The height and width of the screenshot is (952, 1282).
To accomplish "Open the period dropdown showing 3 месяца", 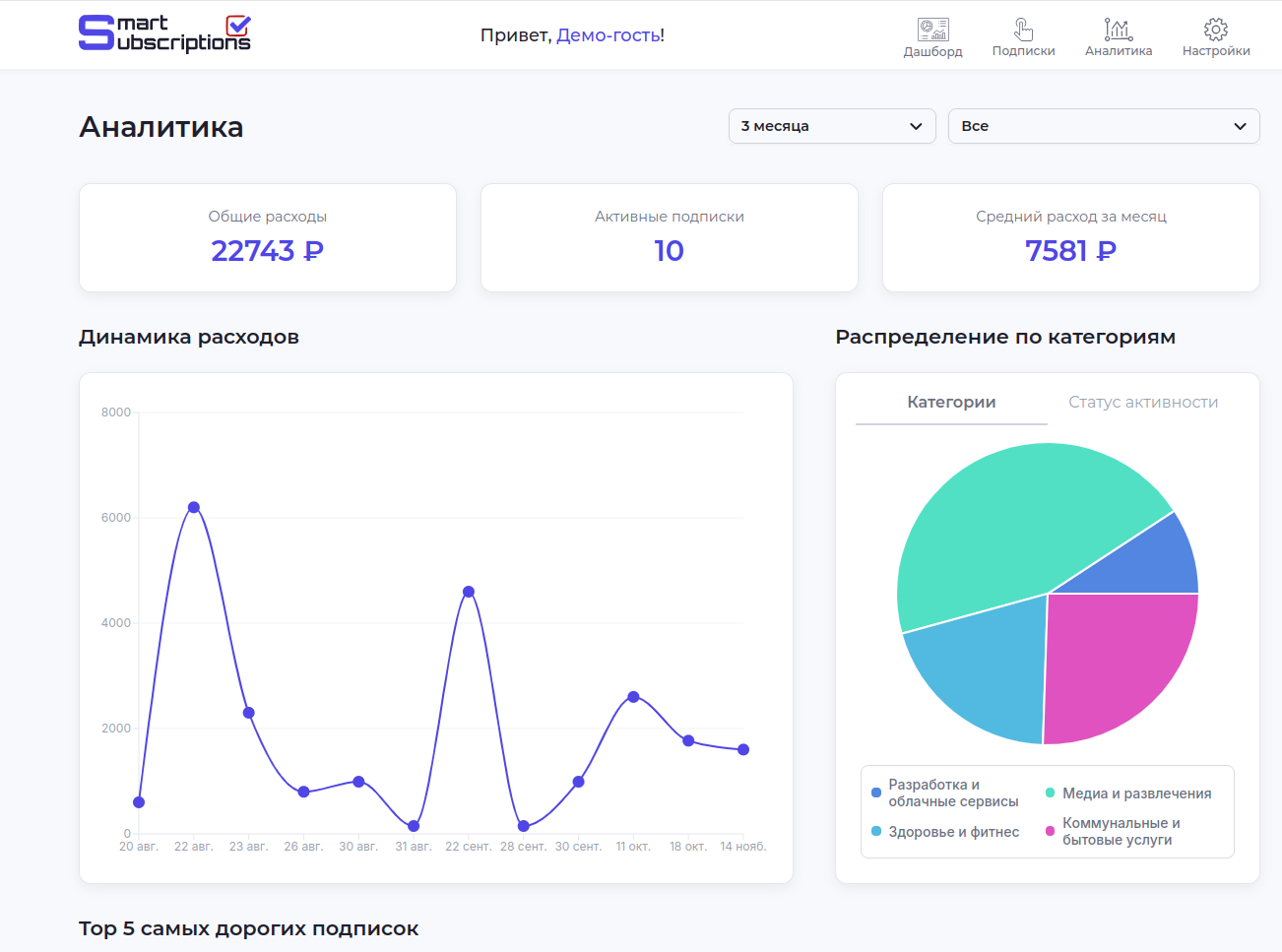I will pos(832,126).
